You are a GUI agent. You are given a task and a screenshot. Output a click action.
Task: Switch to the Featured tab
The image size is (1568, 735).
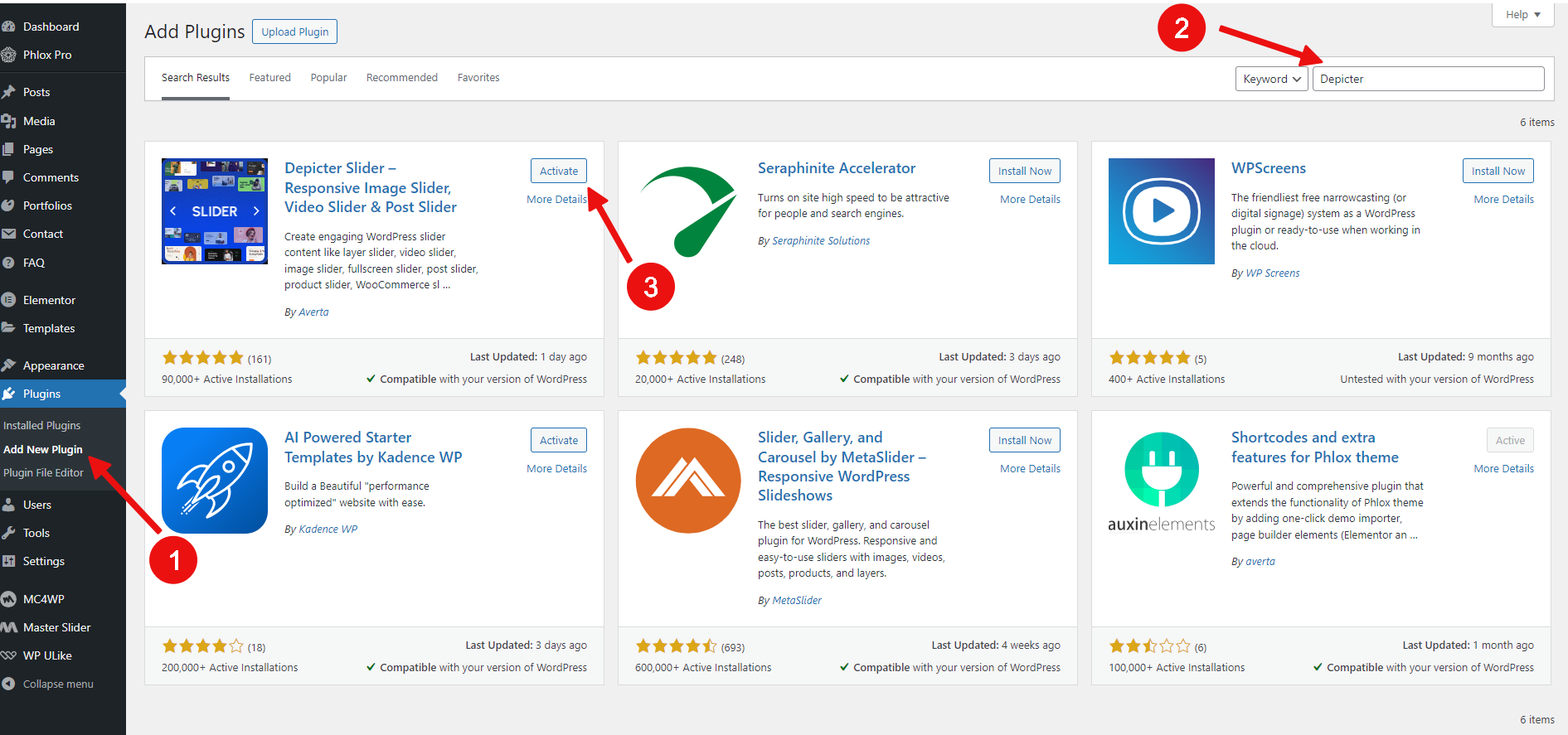(270, 78)
